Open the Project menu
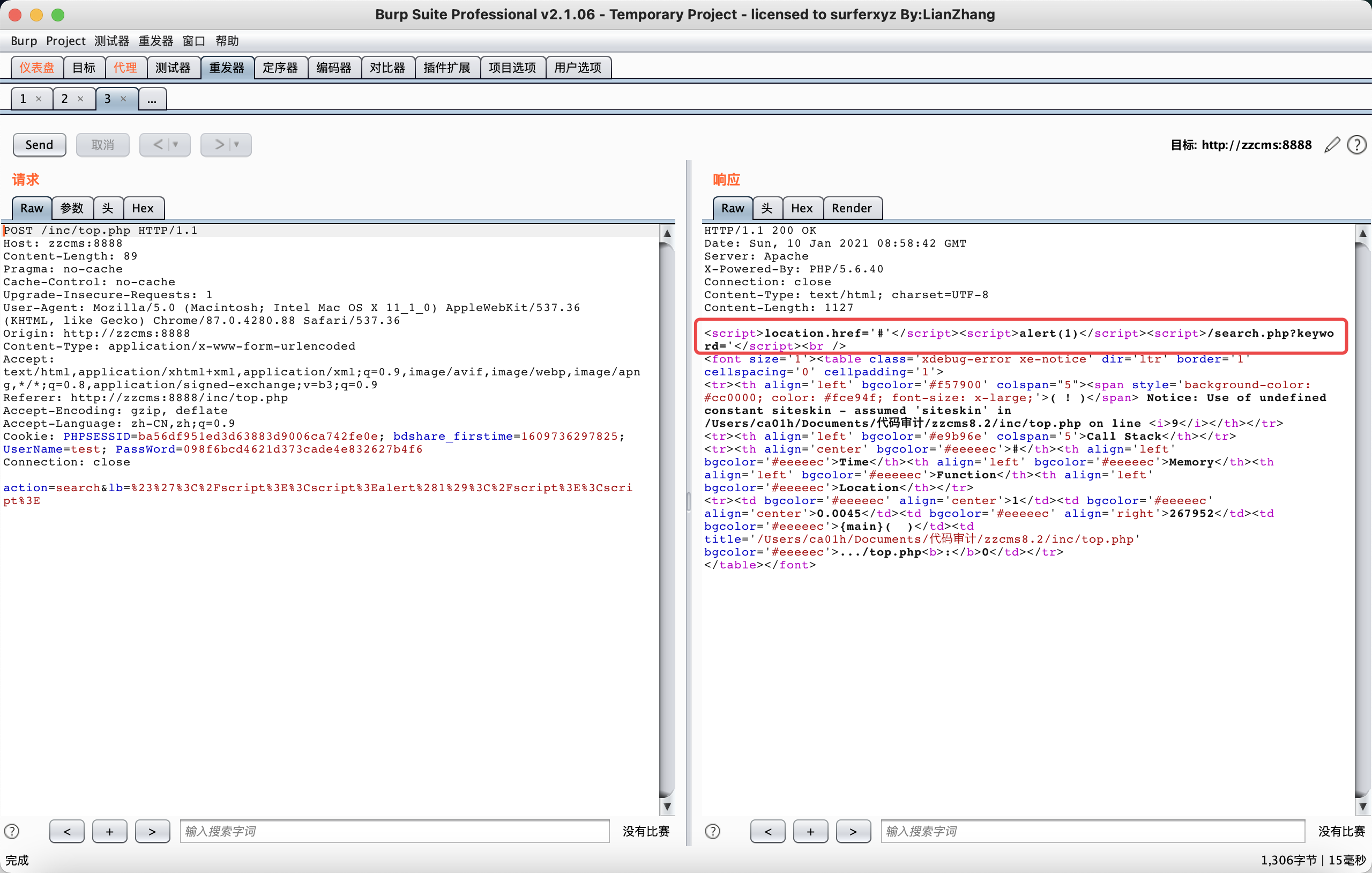This screenshot has width=1372, height=873. 65,41
